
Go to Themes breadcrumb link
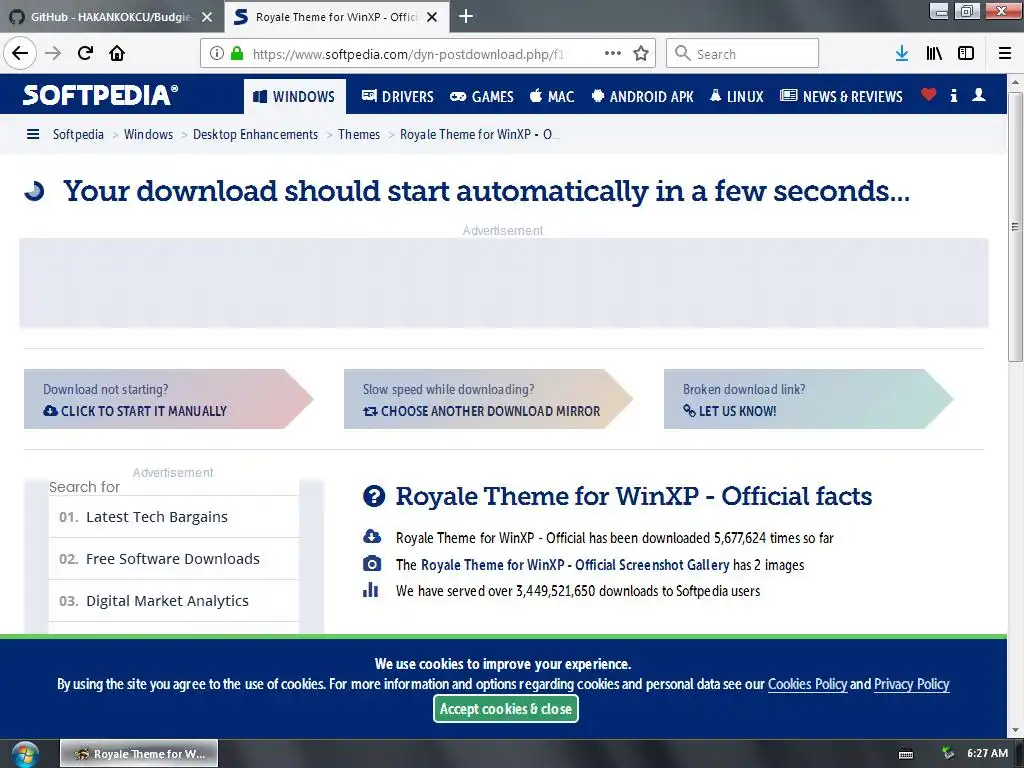click(x=359, y=135)
